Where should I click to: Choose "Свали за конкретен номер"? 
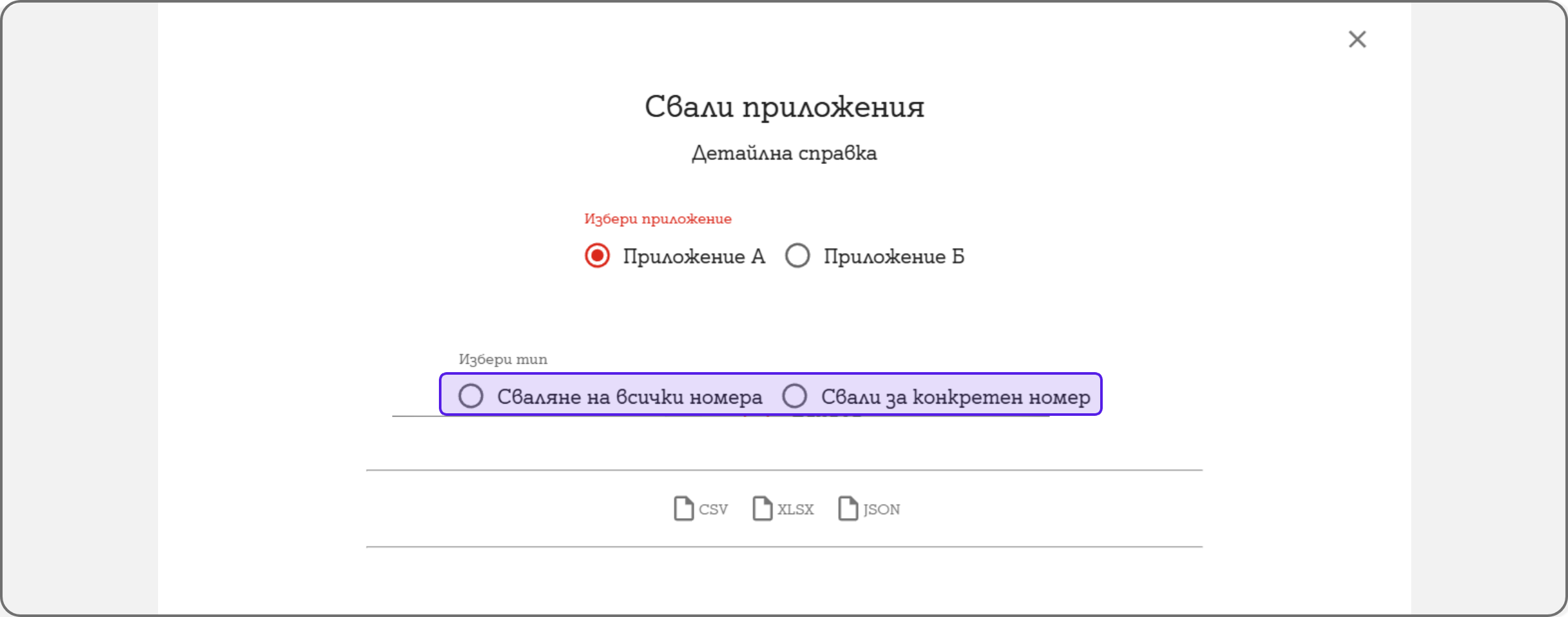[x=796, y=396]
